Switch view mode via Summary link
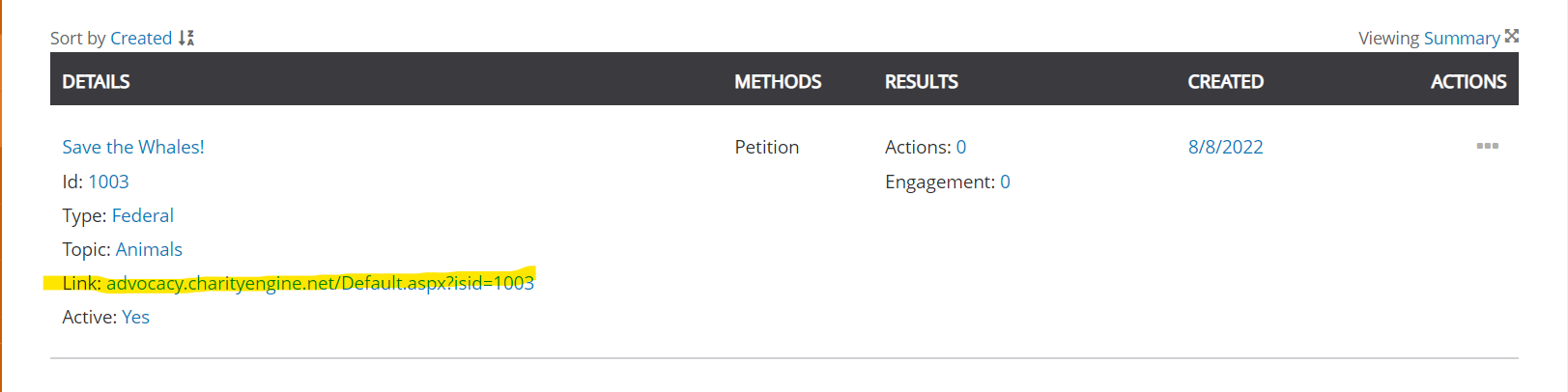 click(x=1462, y=38)
